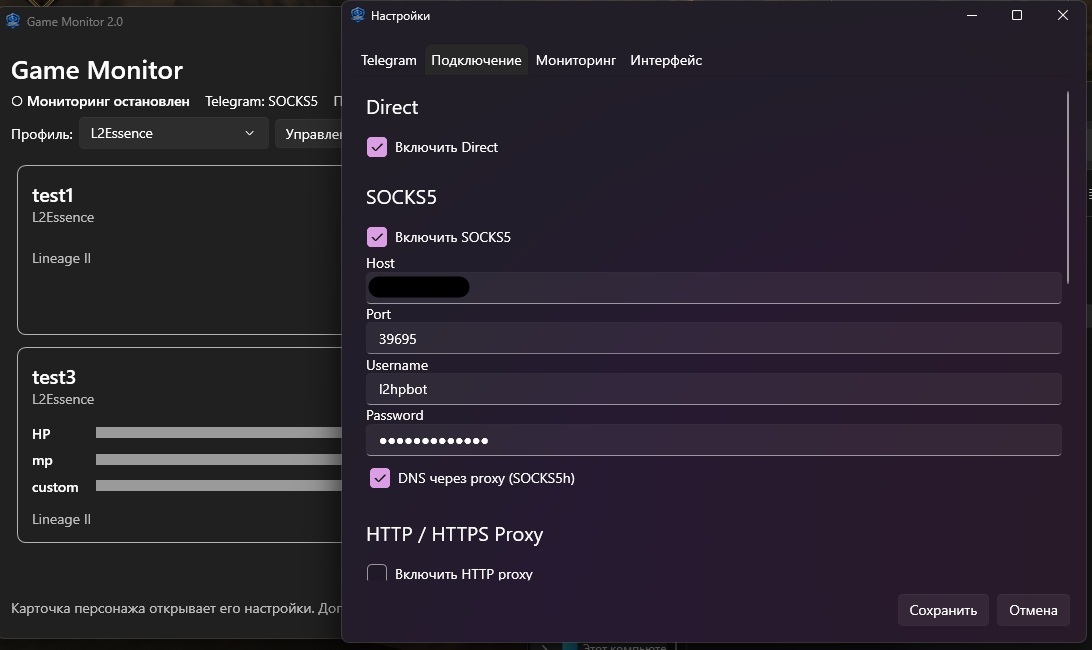Maximize the Настройки window
The image size is (1092, 650).
(1017, 15)
